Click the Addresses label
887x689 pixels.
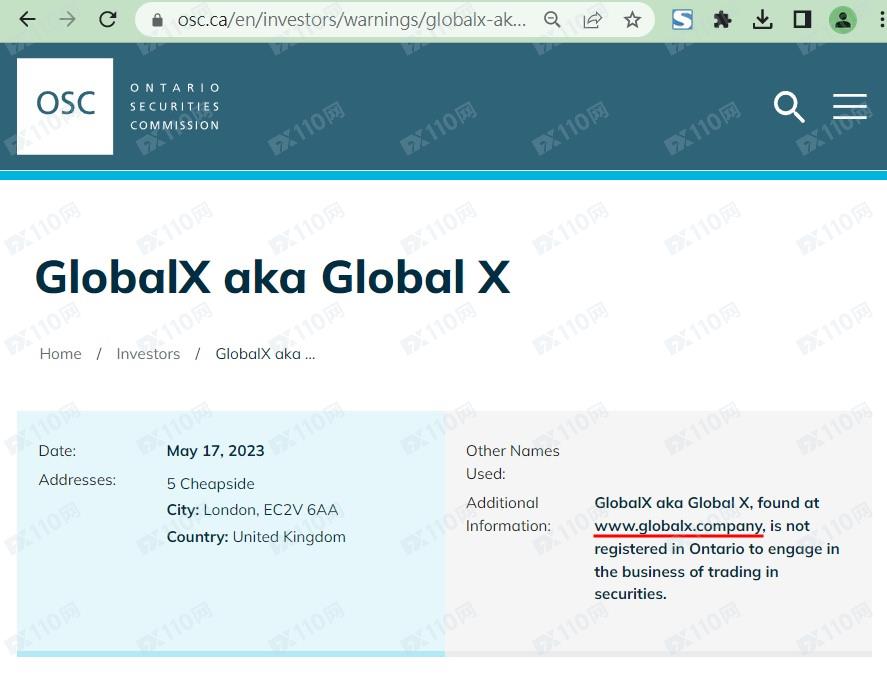(x=77, y=480)
